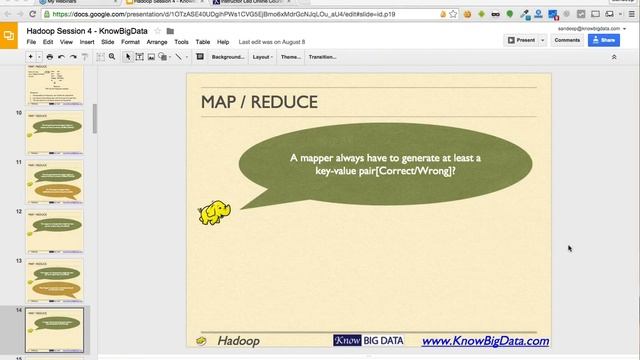Click the Zoom to fit icon
640x360 pixels.
point(100,57)
